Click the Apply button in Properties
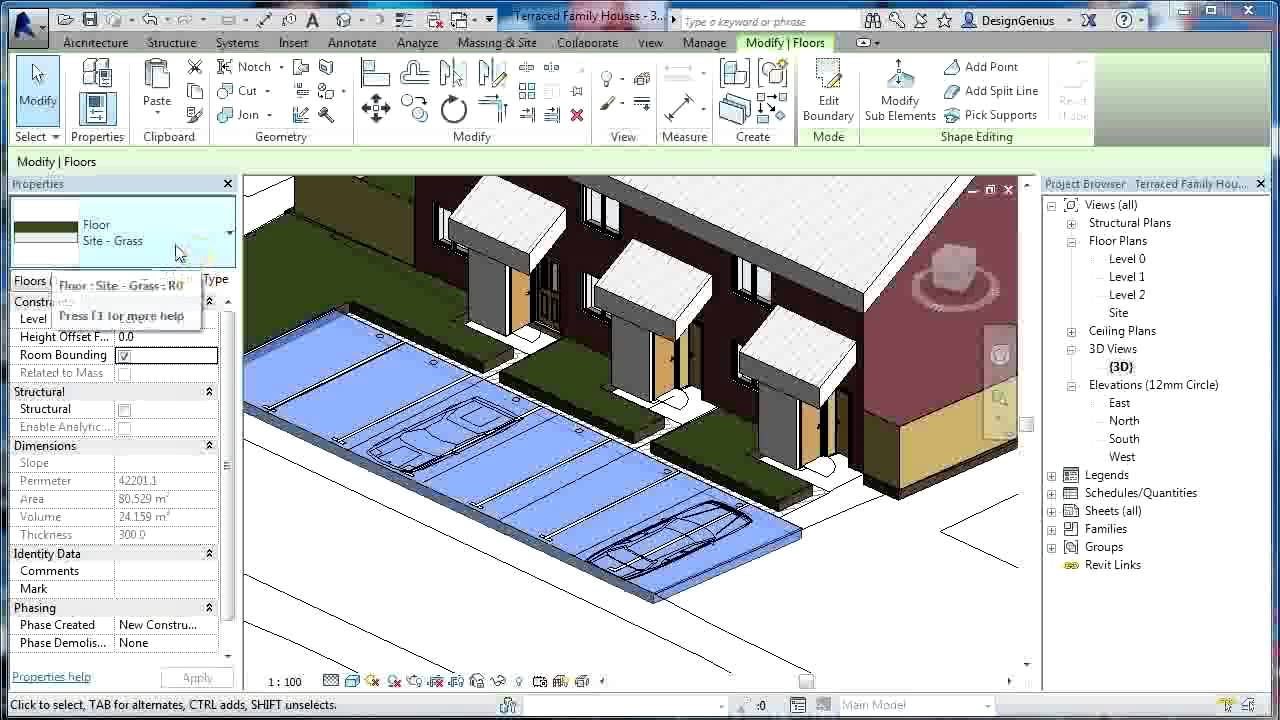 point(197,678)
